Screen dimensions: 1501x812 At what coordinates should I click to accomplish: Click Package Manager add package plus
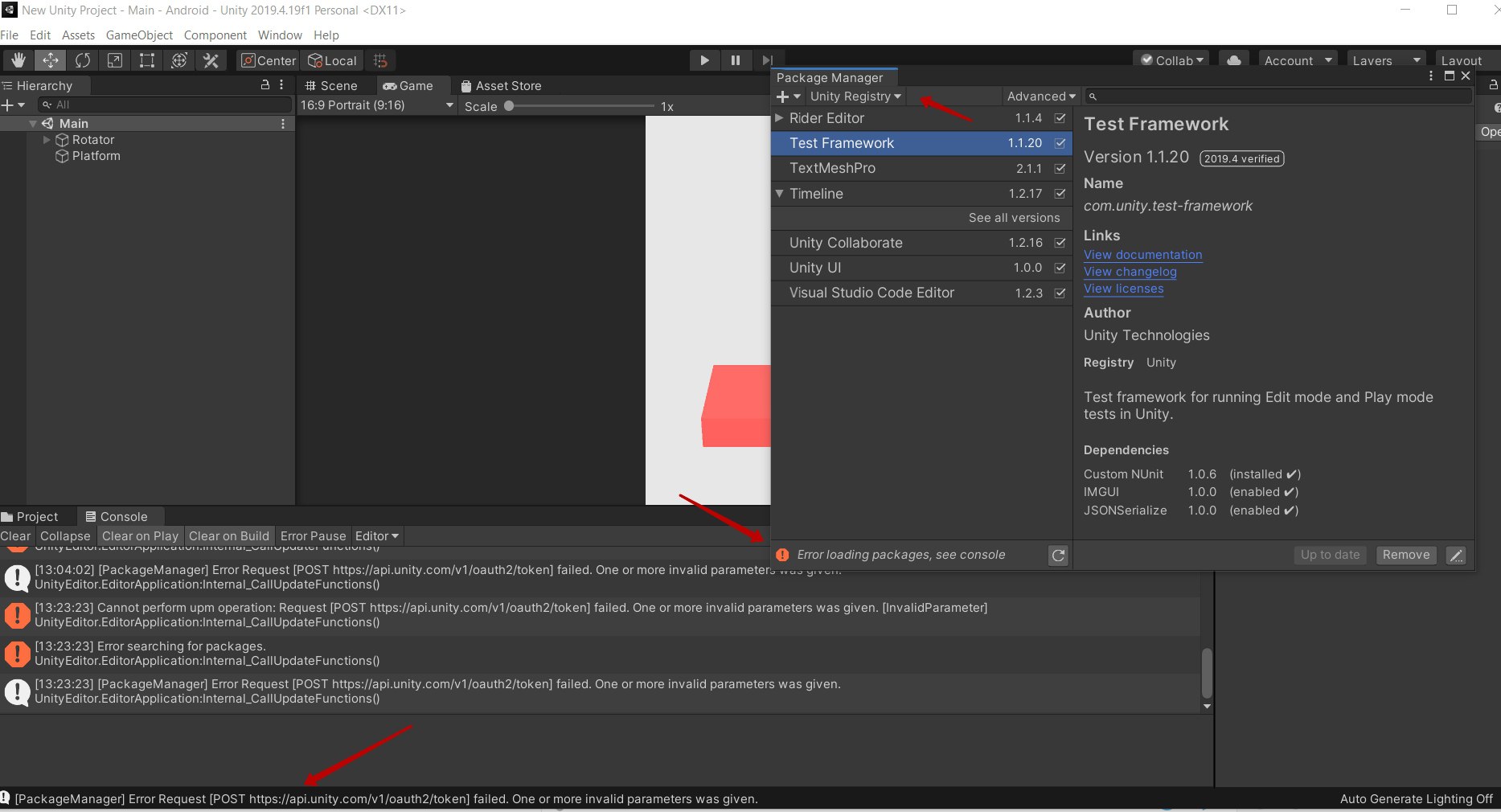[x=788, y=96]
